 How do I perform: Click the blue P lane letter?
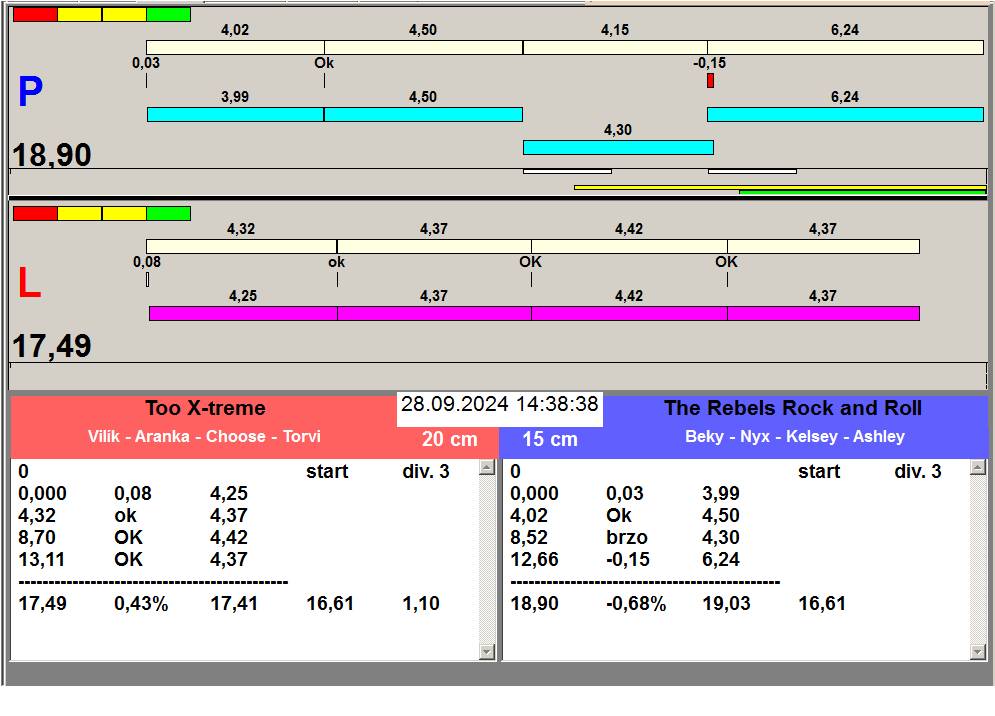point(30,91)
